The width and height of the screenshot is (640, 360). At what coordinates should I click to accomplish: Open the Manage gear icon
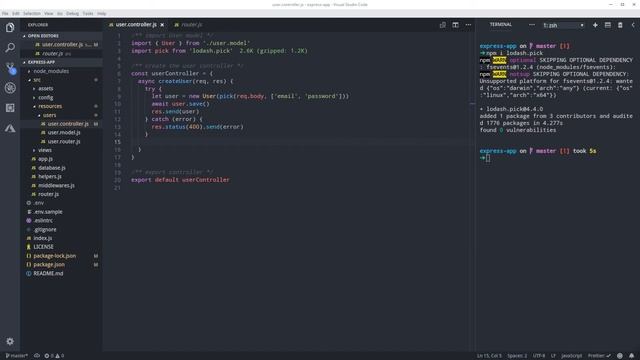pyautogui.click(x=10, y=341)
